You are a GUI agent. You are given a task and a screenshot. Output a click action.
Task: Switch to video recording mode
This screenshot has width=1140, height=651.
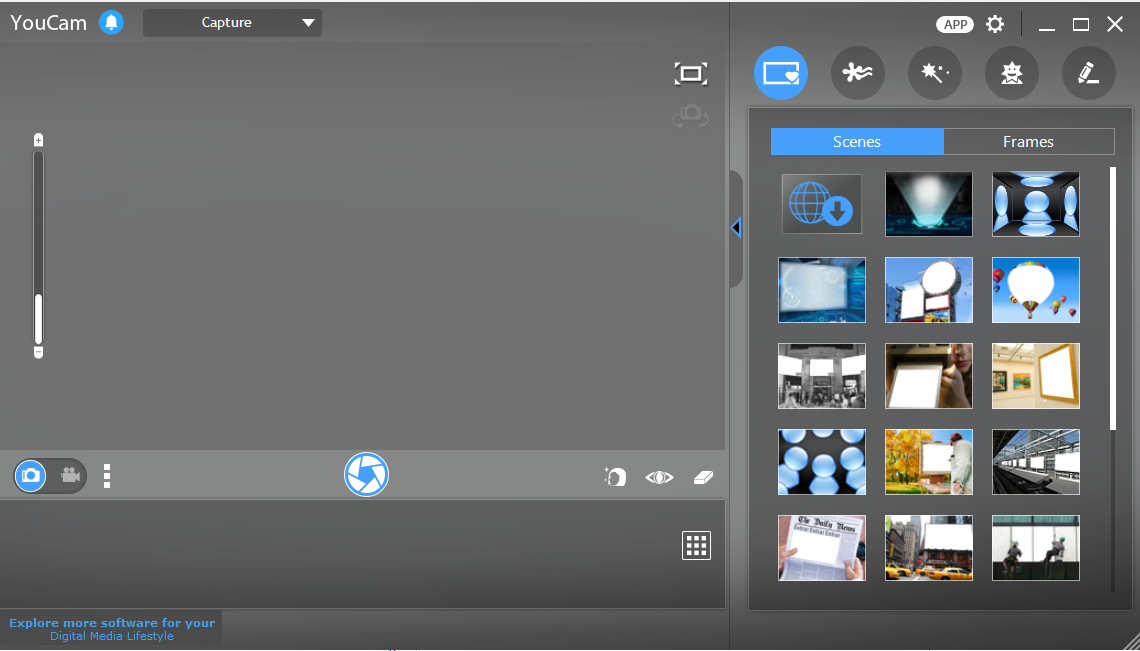click(x=70, y=476)
